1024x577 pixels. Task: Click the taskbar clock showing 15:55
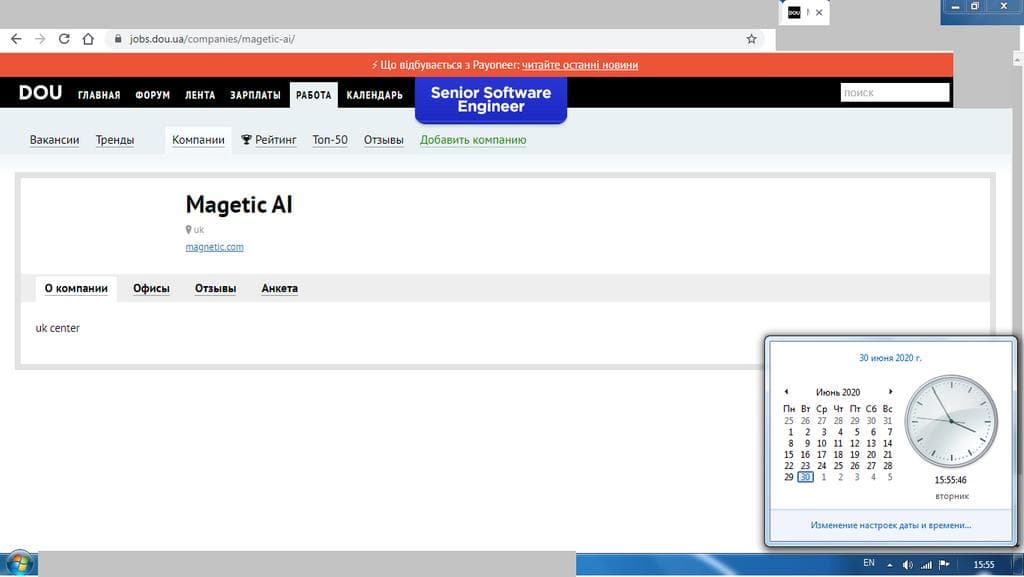click(x=984, y=565)
